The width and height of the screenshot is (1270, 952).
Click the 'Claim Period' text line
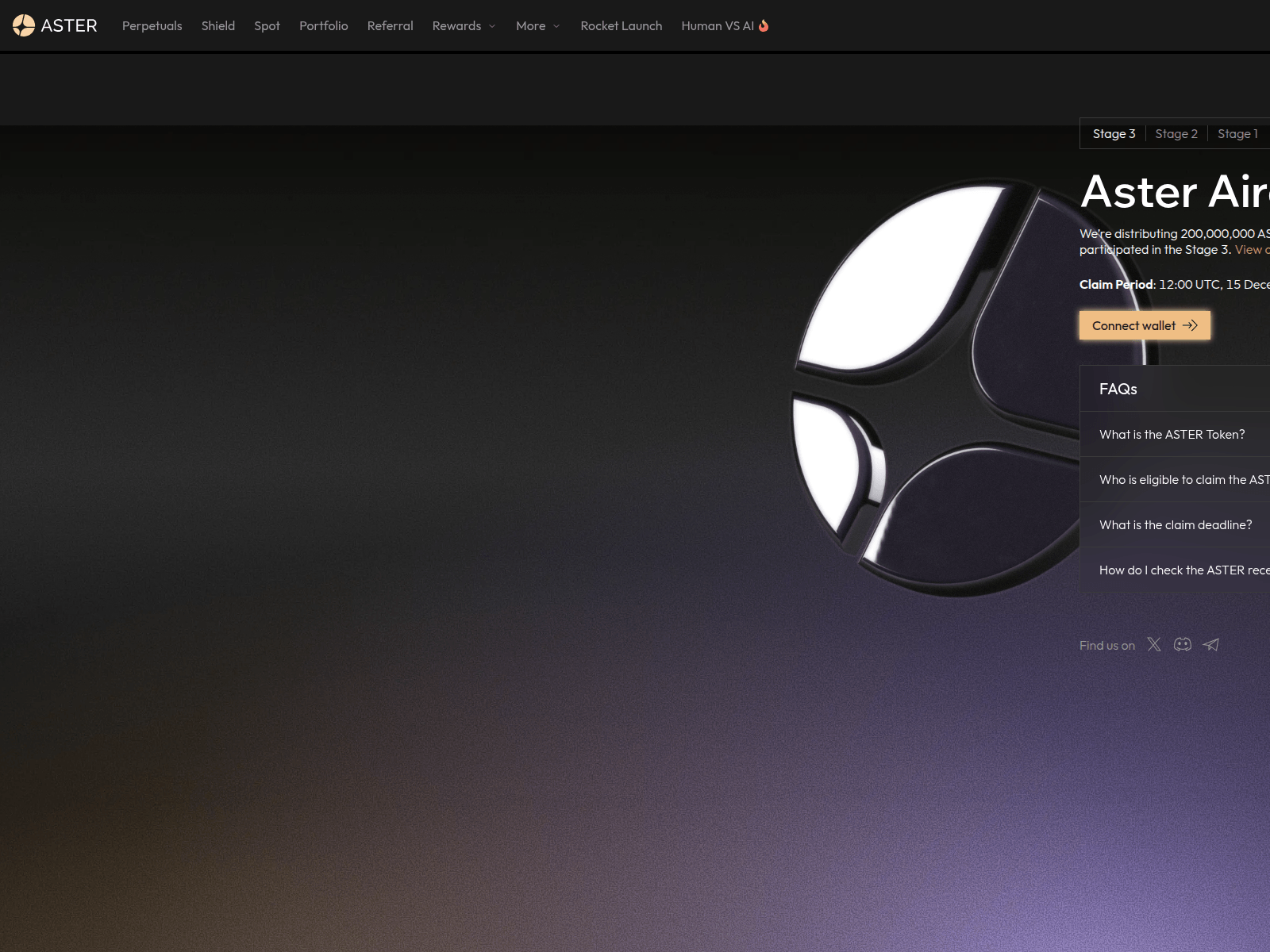[1175, 284]
